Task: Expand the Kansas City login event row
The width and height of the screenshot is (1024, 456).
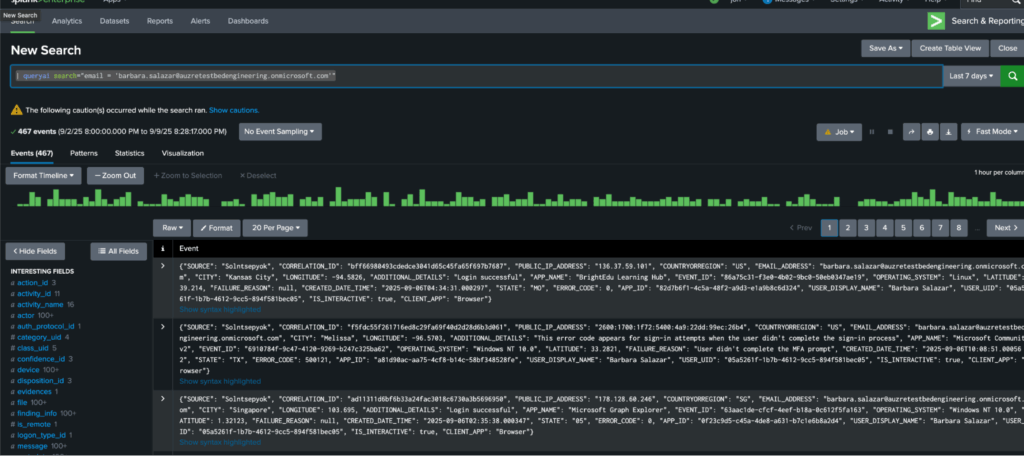Action: (x=163, y=267)
